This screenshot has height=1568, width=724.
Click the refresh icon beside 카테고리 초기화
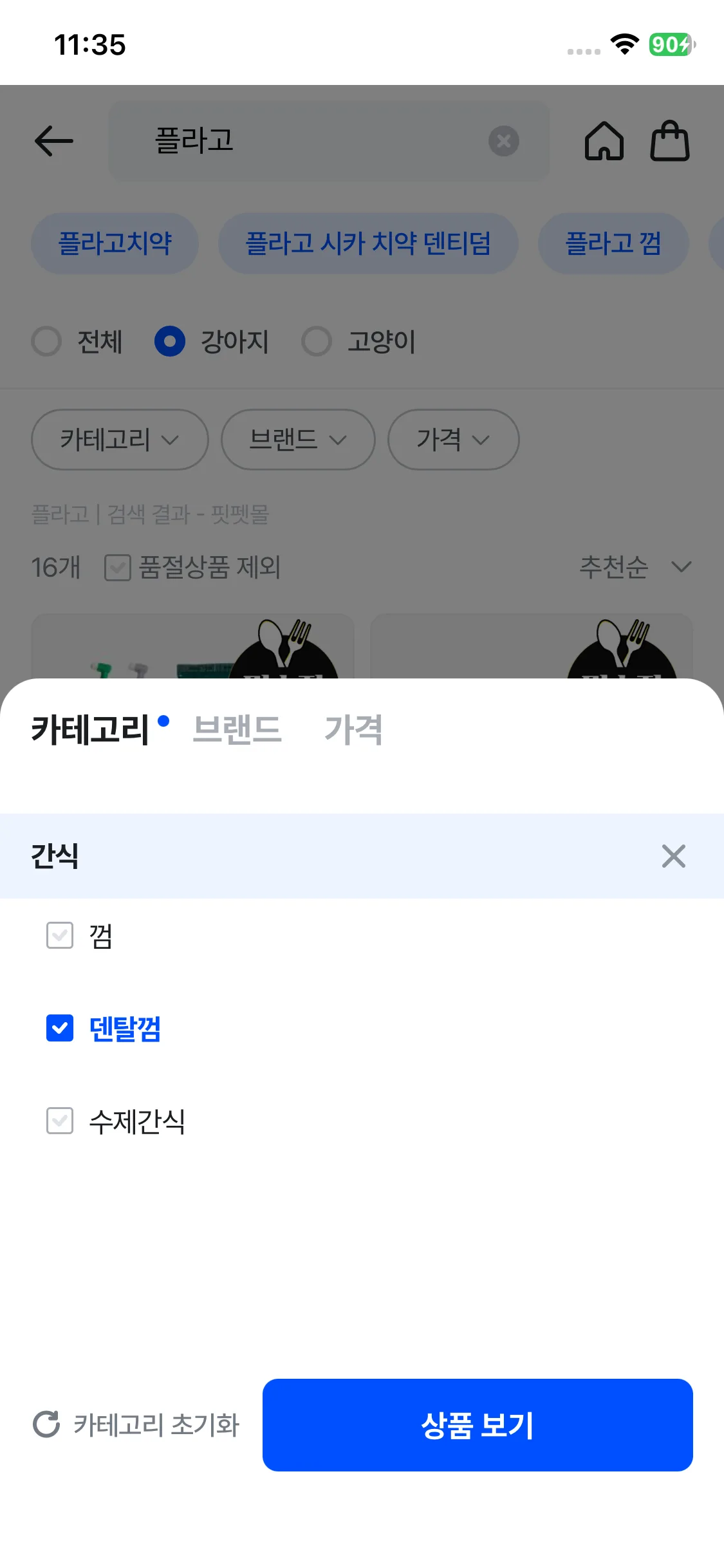46,1424
